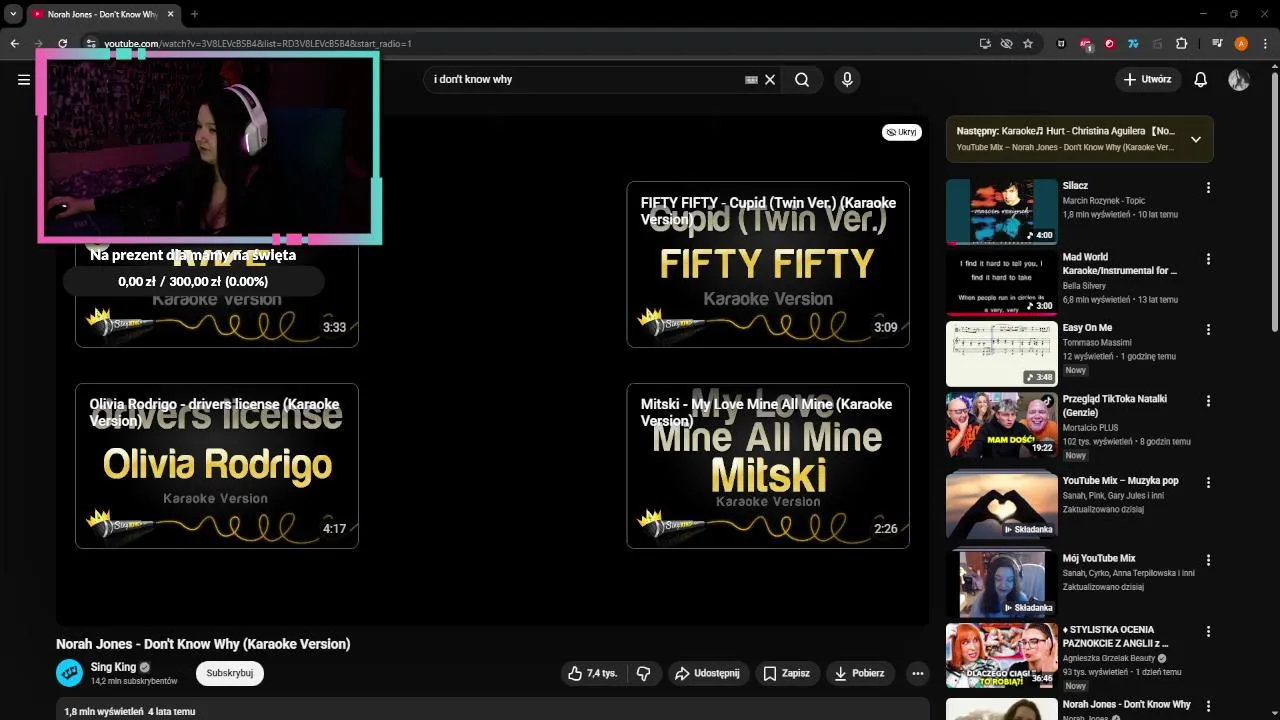Open Sing King channel avatar
This screenshot has height=720, width=1280.
coord(69,673)
